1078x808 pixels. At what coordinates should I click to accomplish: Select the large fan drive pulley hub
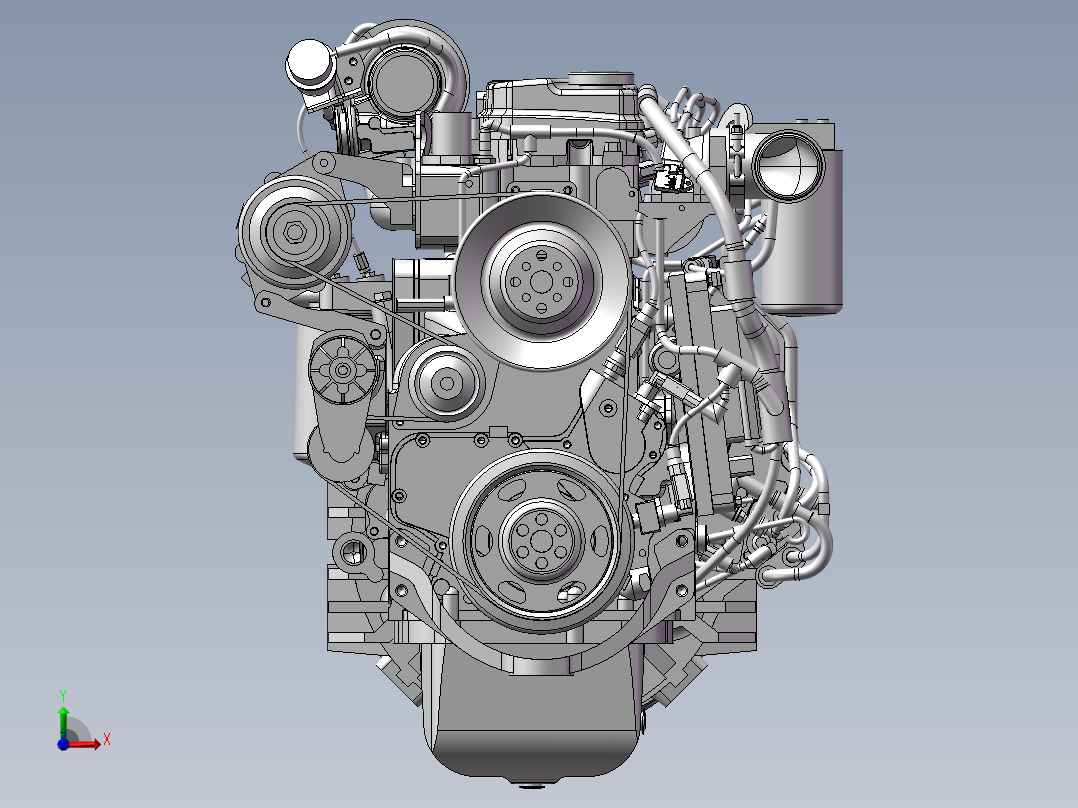point(542,281)
